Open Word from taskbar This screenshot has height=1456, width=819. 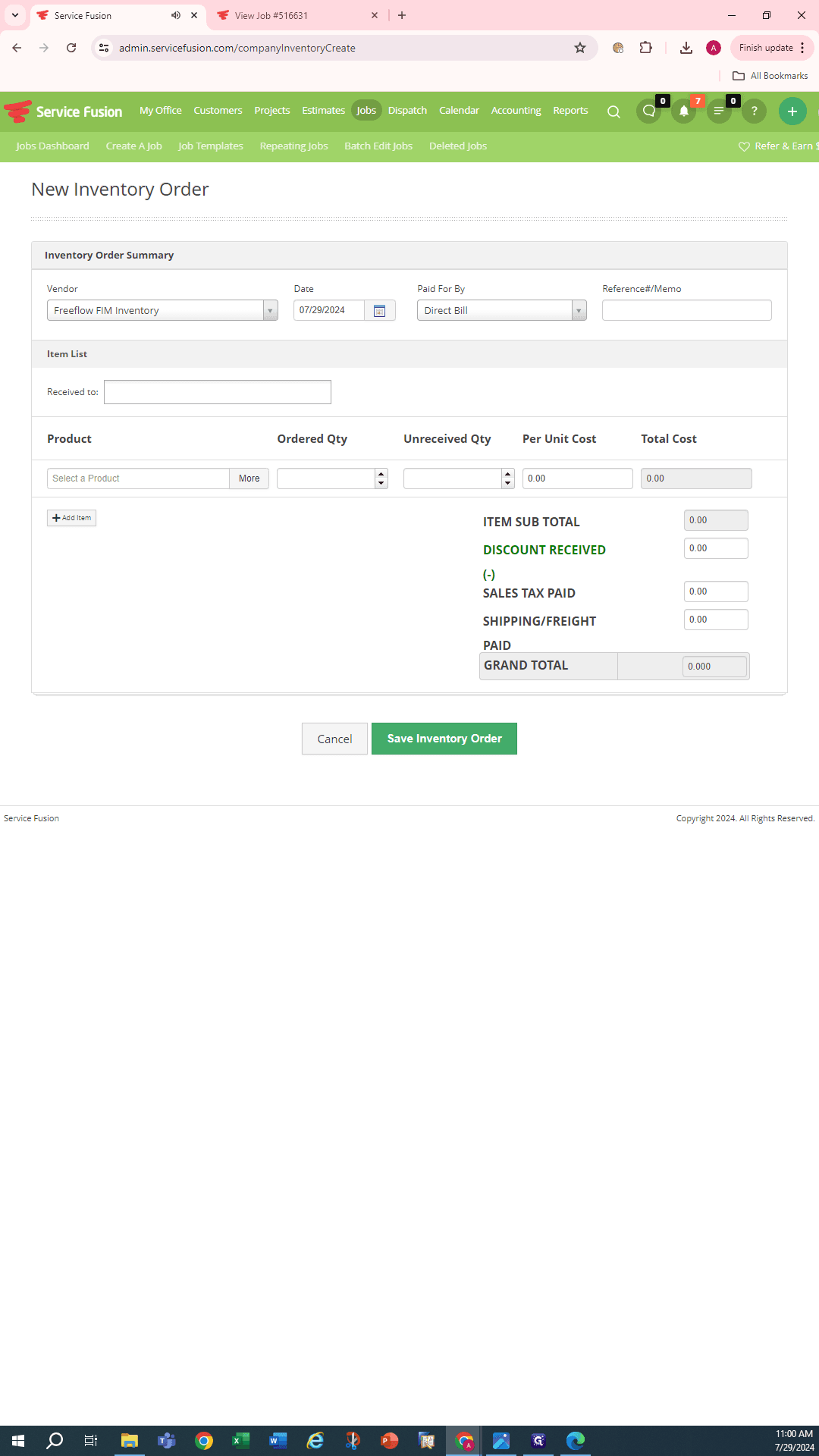click(278, 1441)
